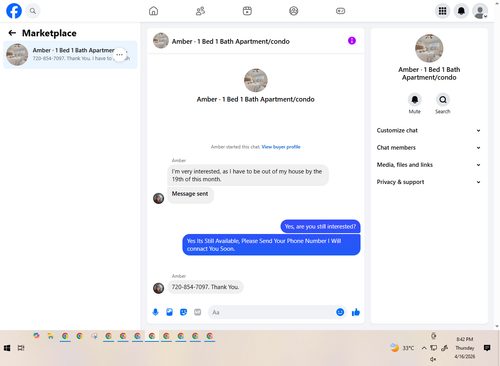
Task: Click the purple conversation info icon
Action: pyautogui.click(x=352, y=41)
